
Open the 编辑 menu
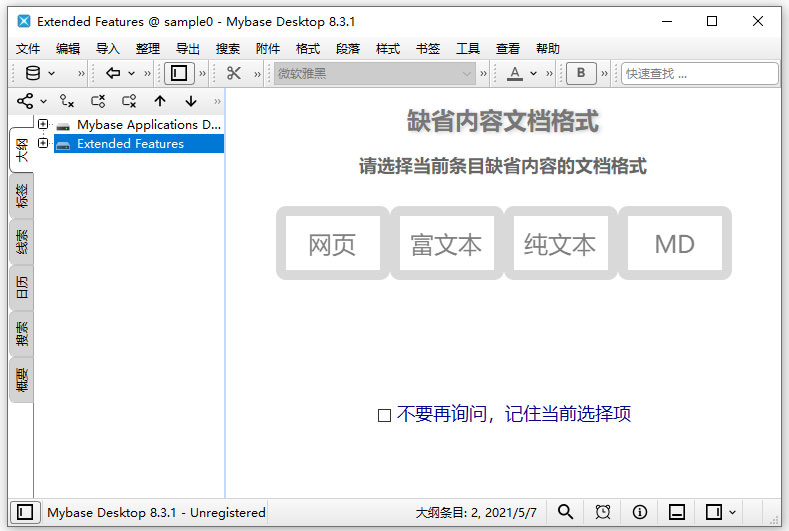68,49
